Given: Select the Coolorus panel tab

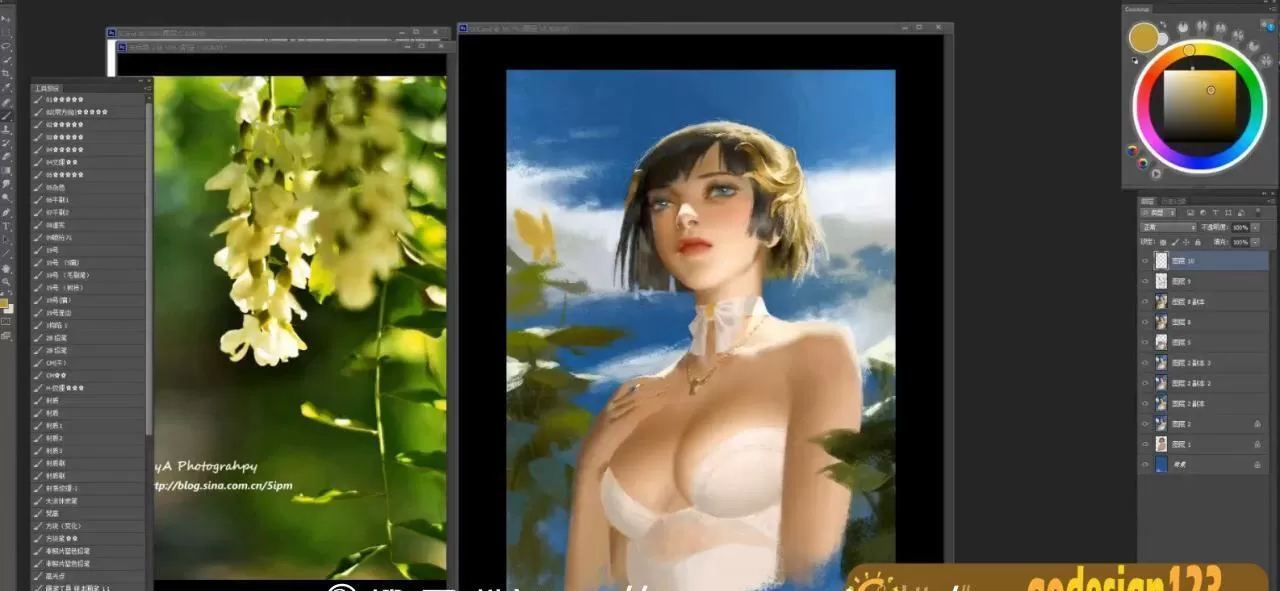Looking at the screenshot, I should click(x=1137, y=9).
